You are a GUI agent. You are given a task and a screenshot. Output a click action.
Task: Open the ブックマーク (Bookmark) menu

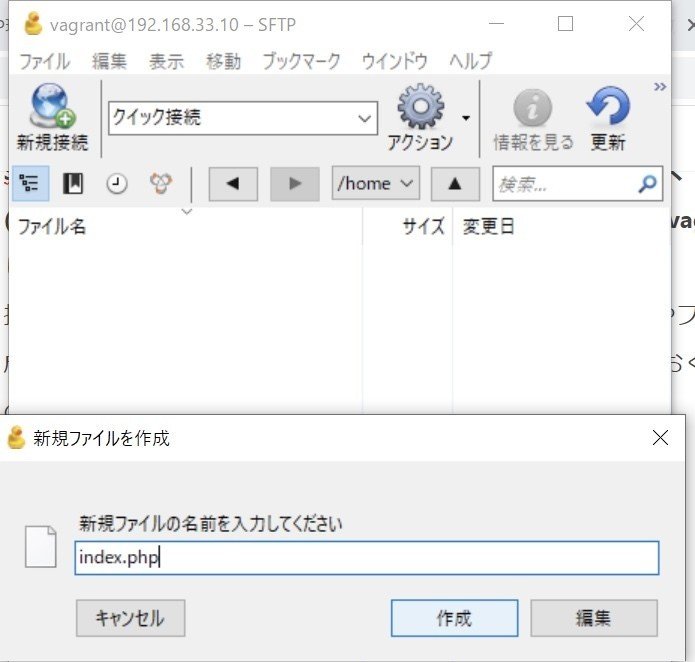point(301,61)
